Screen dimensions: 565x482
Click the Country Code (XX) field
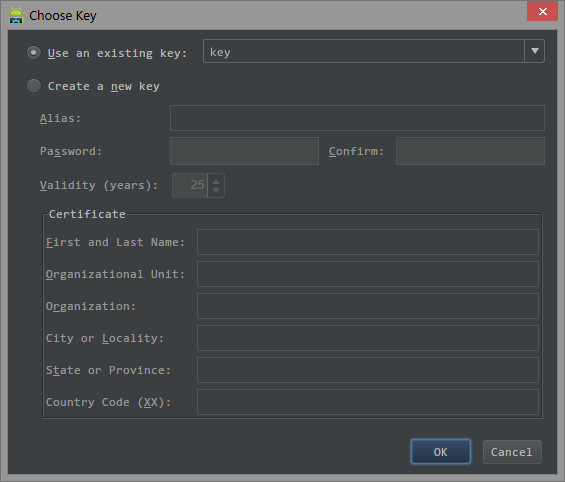click(x=368, y=402)
